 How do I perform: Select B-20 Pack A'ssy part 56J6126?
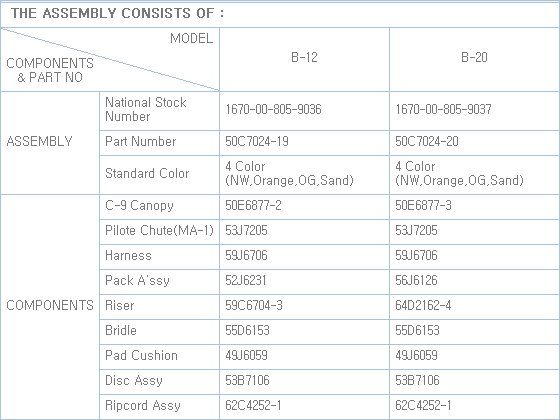[x=416, y=281]
